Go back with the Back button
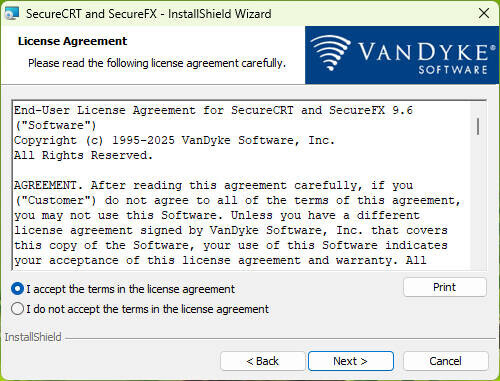The width and height of the screenshot is (500, 381). pos(262,361)
